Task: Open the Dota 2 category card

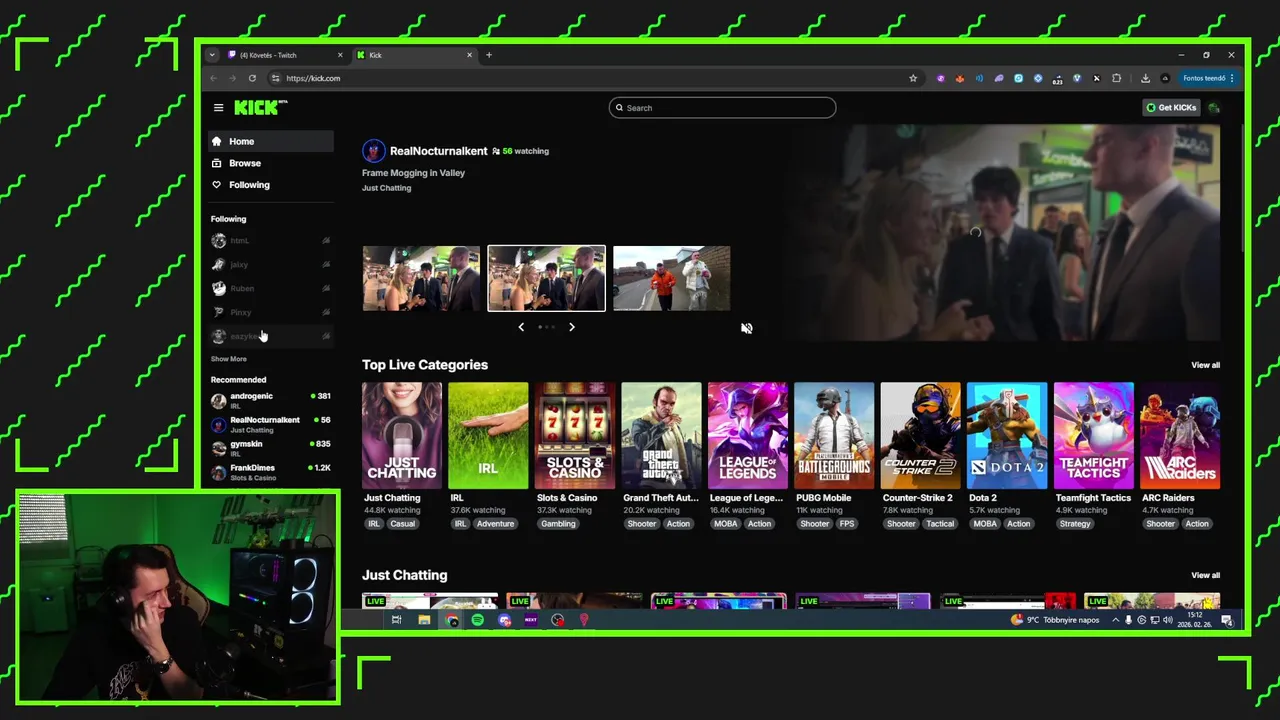Action: point(1007,435)
